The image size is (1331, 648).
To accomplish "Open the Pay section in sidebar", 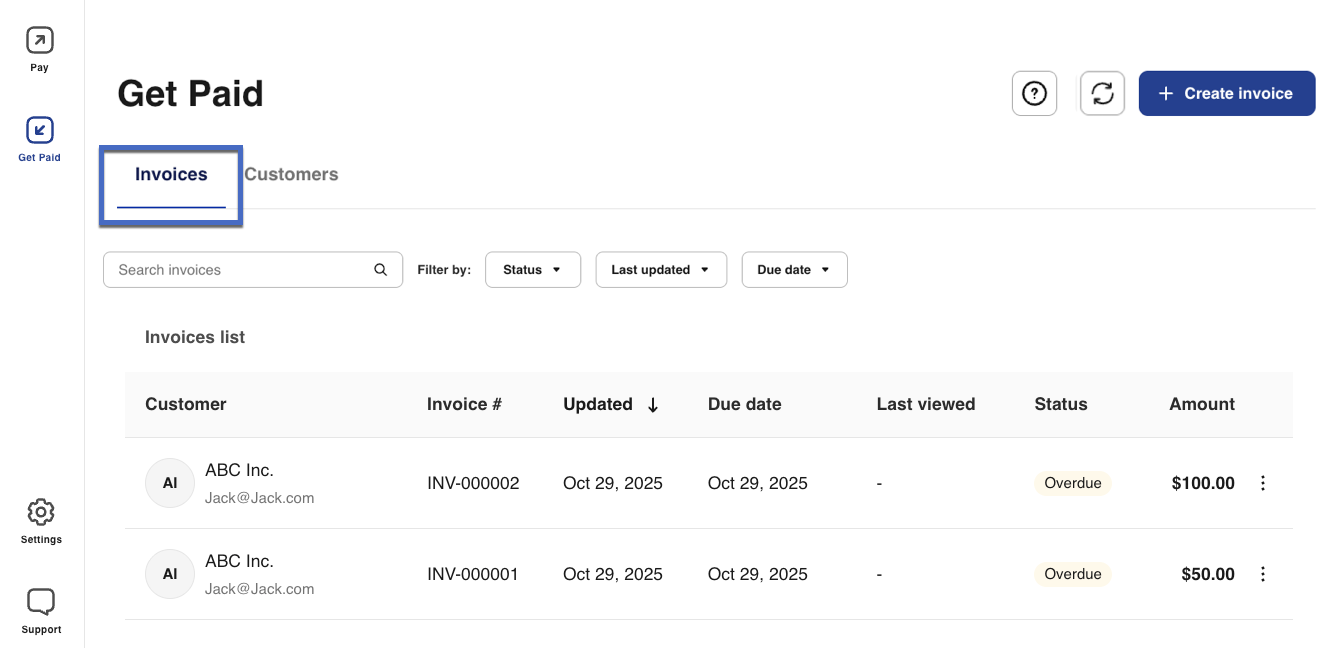I will pyautogui.click(x=40, y=41).
